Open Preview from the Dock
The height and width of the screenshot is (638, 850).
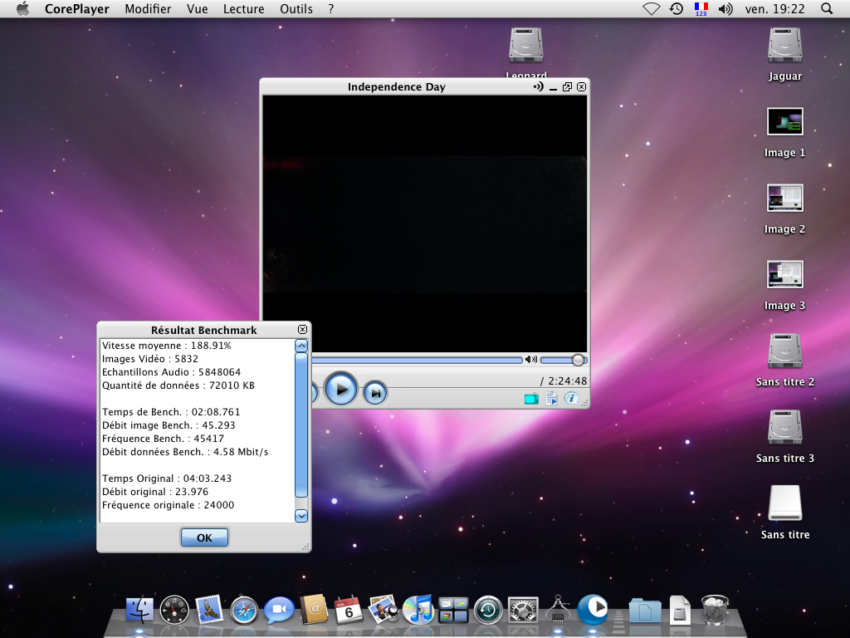(x=383, y=610)
